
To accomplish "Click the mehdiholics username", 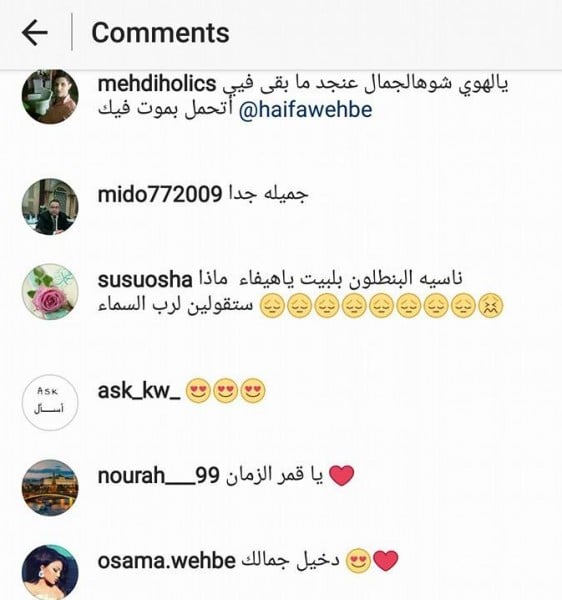I will 157,84.
